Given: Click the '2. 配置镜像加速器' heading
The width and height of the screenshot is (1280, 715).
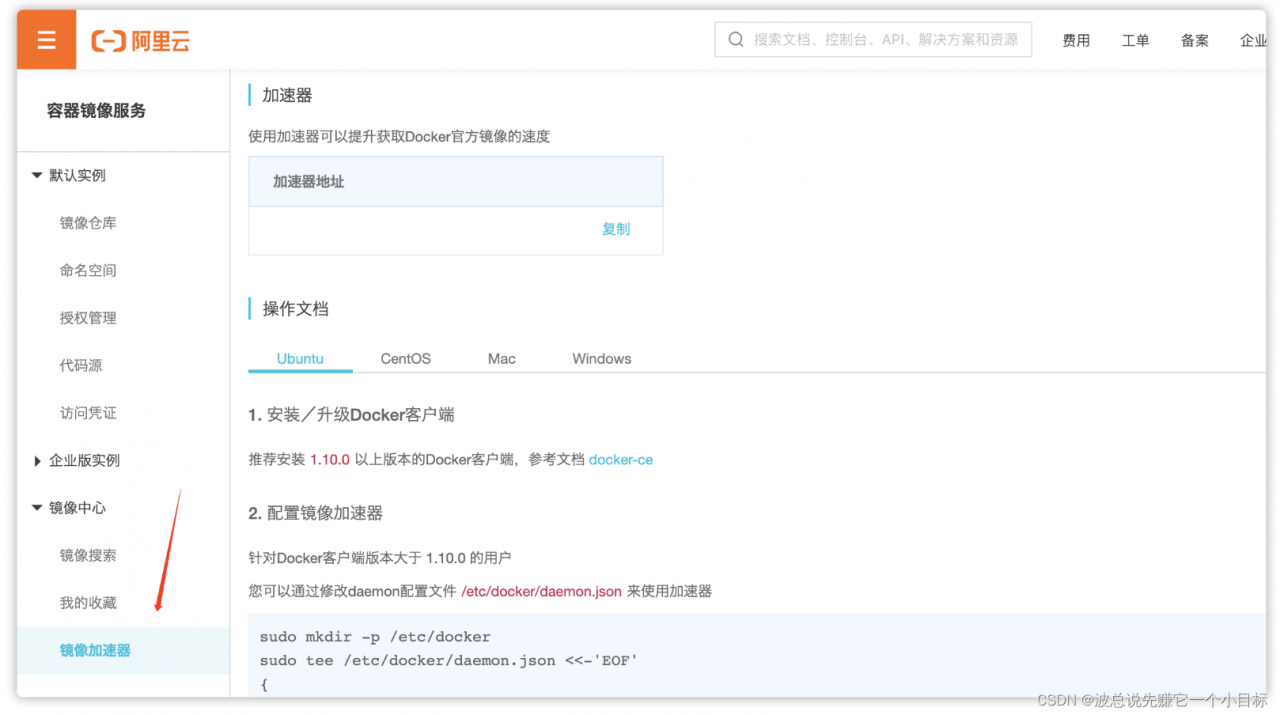Looking at the screenshot, I should click(316, 513).
